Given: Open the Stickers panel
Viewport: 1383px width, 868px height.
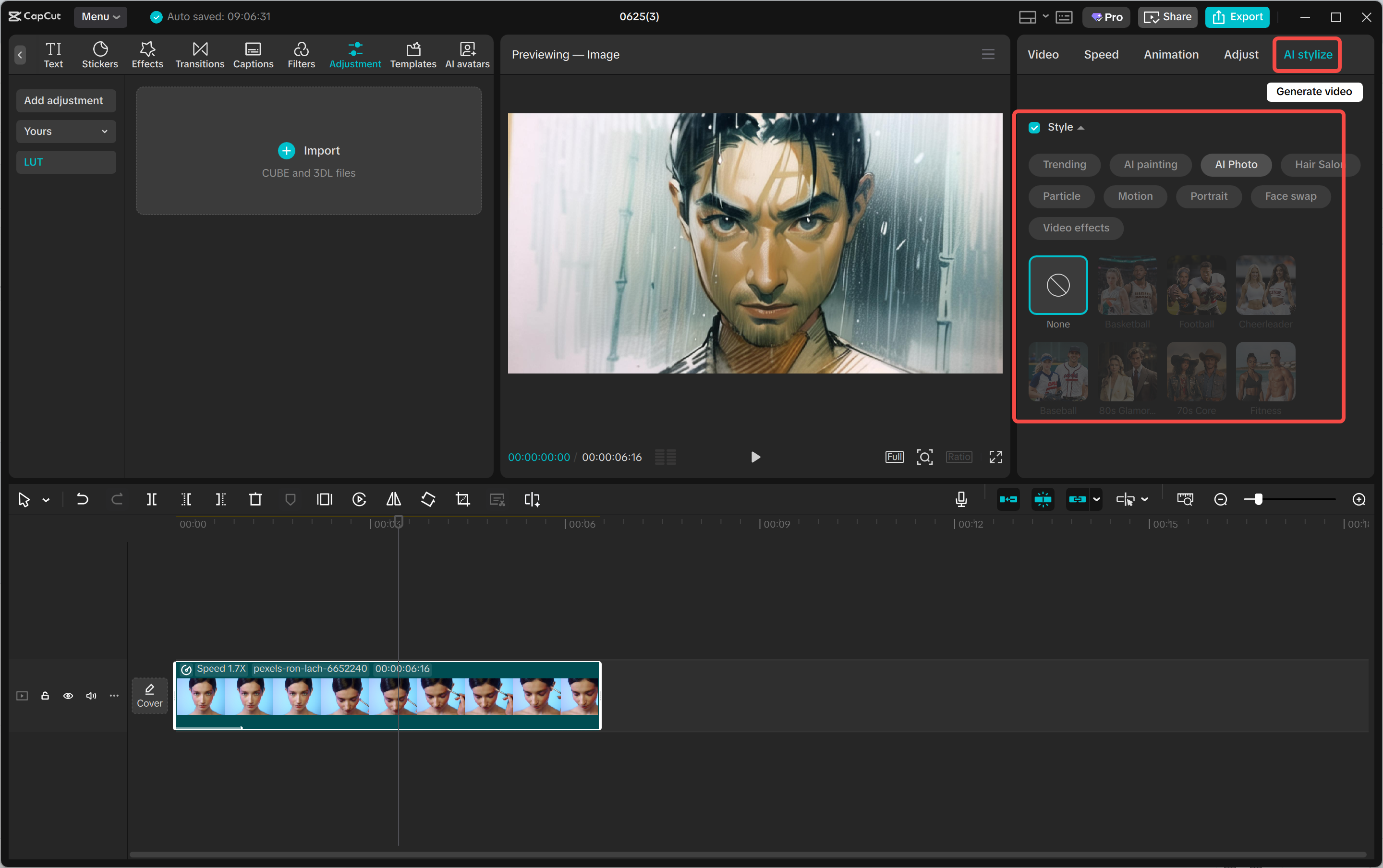Looking at the screenshot, I should point(100,55).
